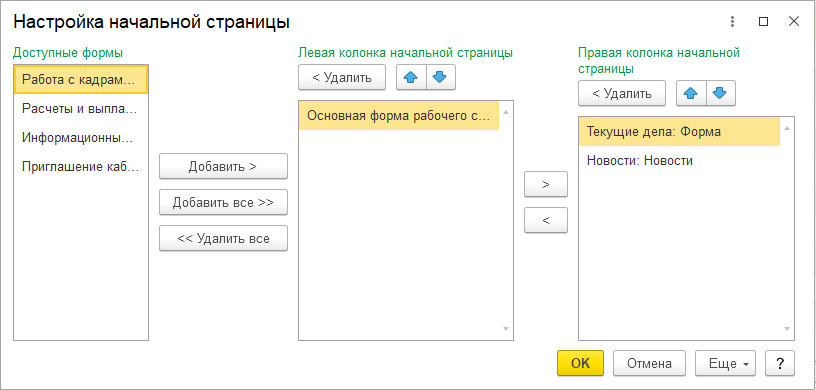The height and width of the screenshot is (390, 816).
Task: Click << Удалить все button
Action: pyautogui.click(x=223, y=238)
